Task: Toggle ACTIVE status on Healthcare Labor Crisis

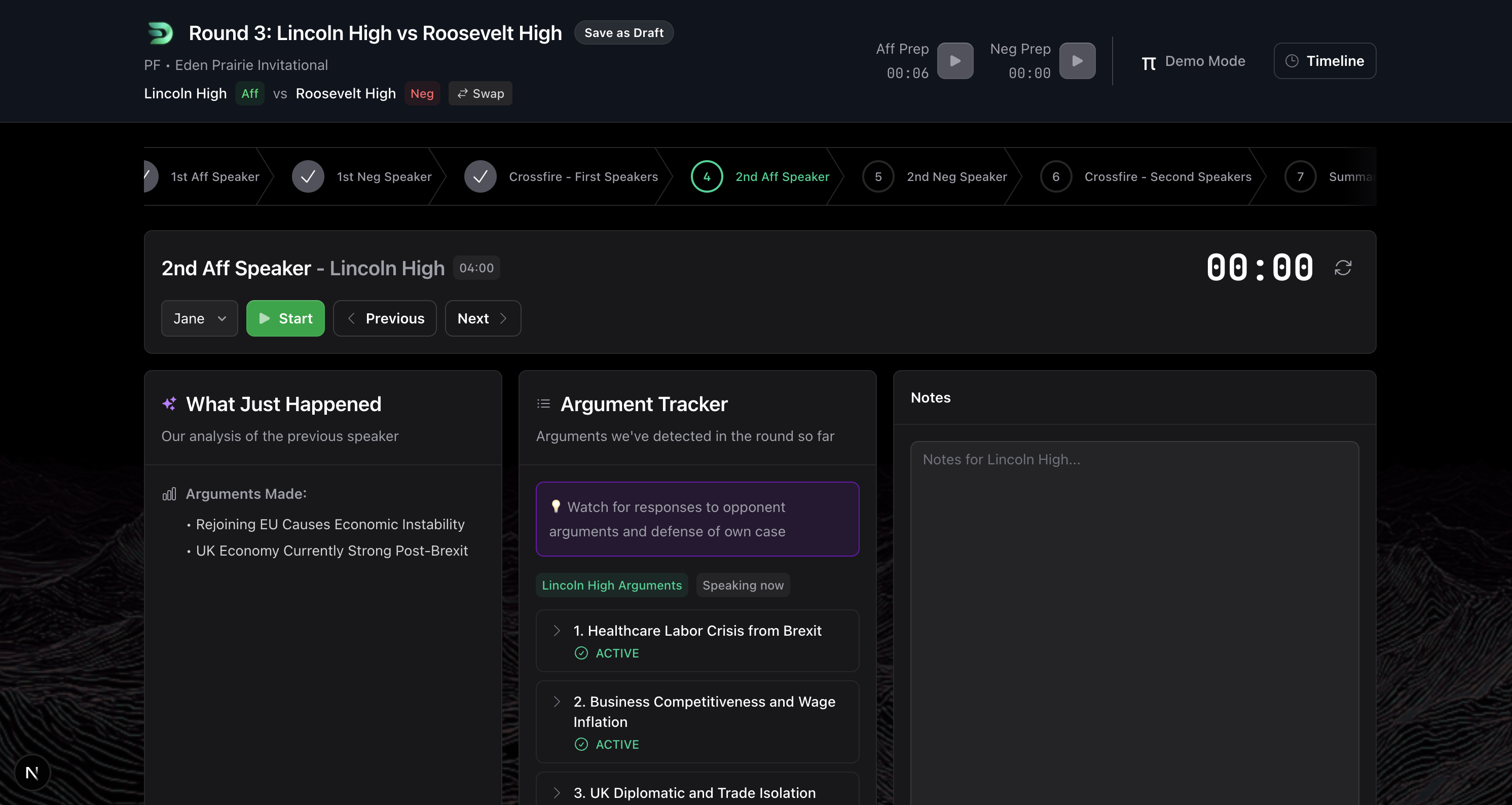Action: click(606, 653)
